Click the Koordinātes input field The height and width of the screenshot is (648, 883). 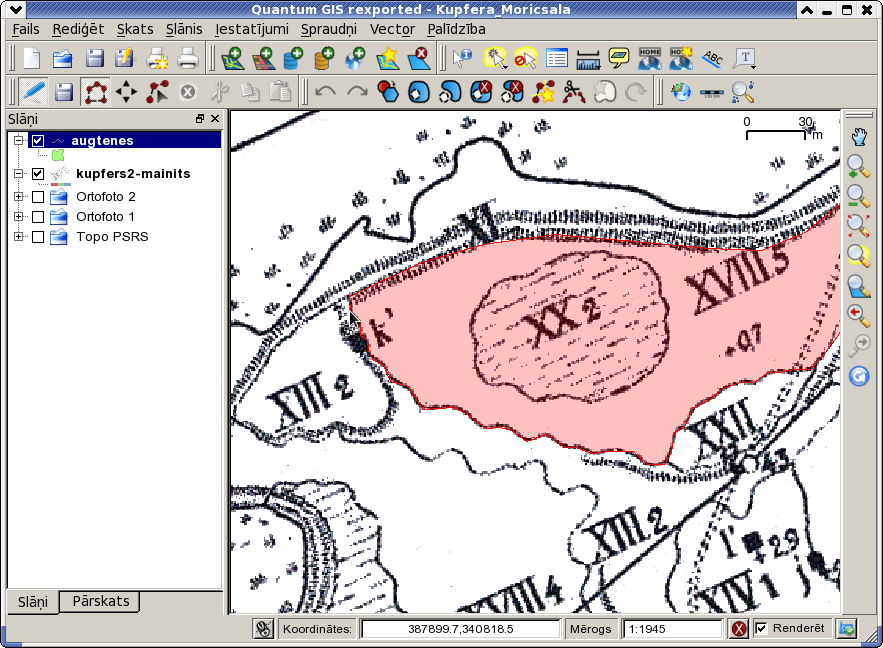click(x=460, y=629)
